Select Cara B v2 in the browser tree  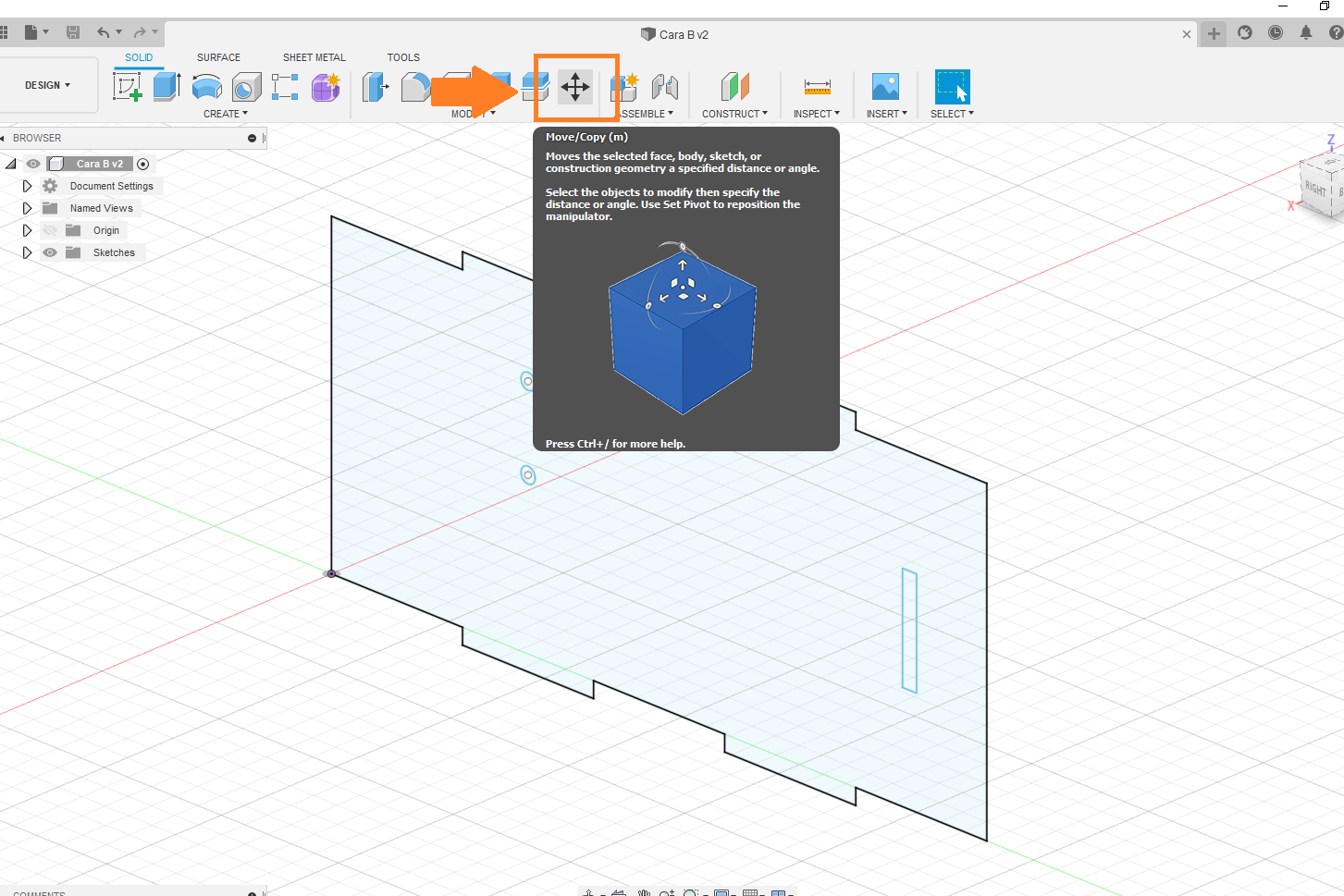tap(100, 164)
